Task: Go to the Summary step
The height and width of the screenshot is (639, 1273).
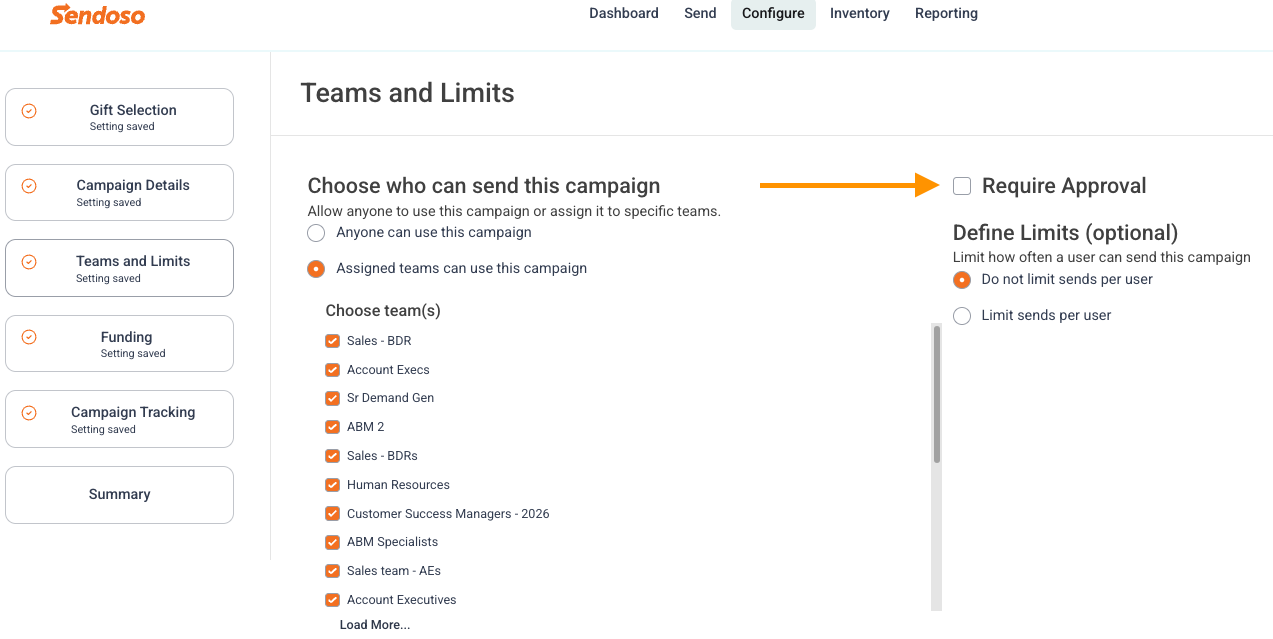Action: point(119,495)
